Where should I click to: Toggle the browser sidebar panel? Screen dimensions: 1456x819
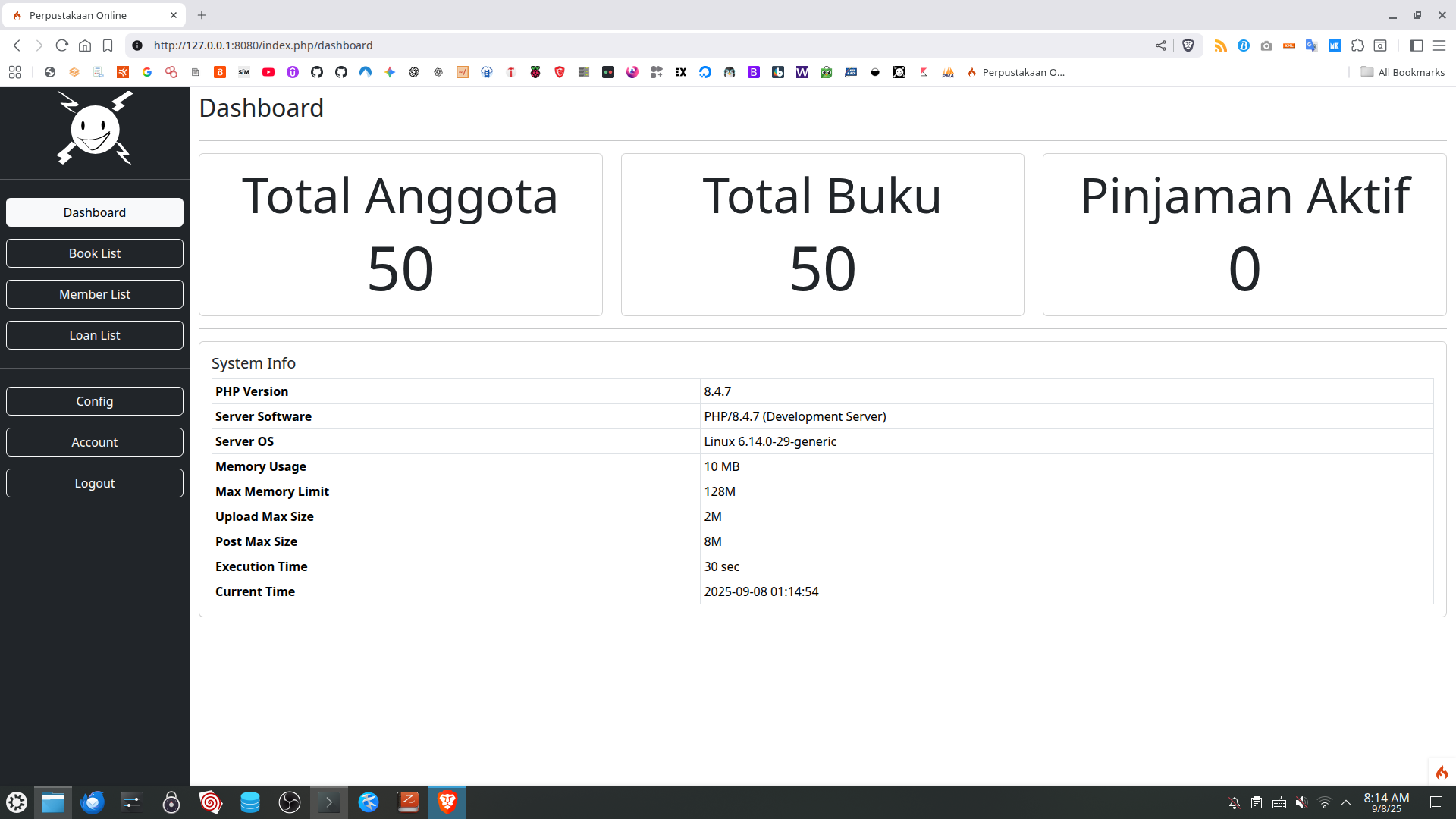click(x=1416, y=45)
